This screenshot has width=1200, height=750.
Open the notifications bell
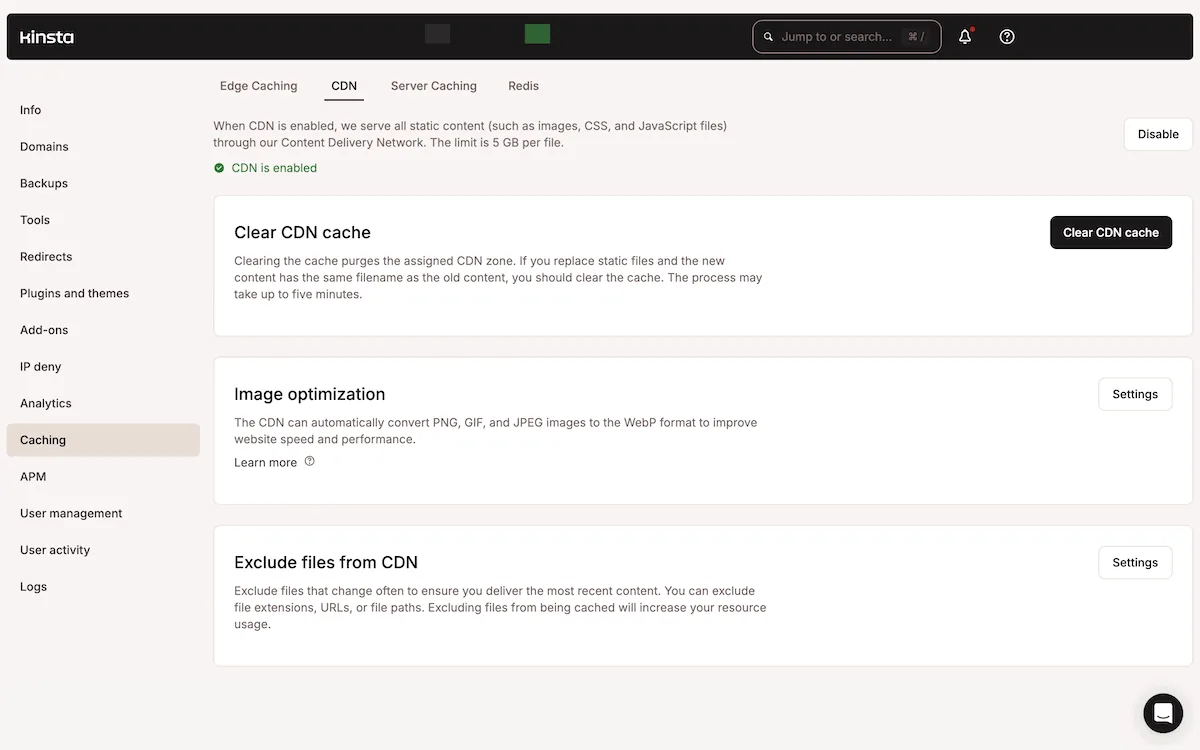click(963, 36)
